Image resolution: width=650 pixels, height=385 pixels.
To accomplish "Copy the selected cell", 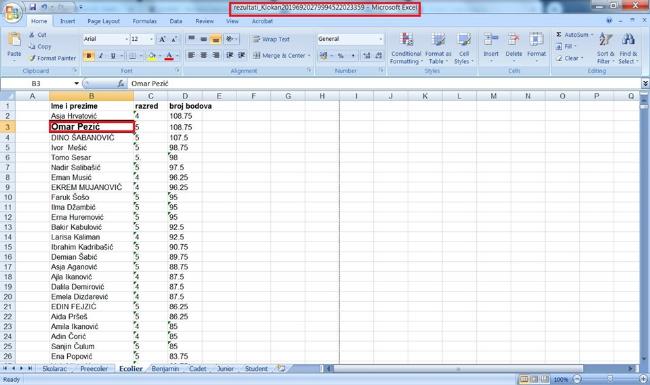I will [40, 47].
